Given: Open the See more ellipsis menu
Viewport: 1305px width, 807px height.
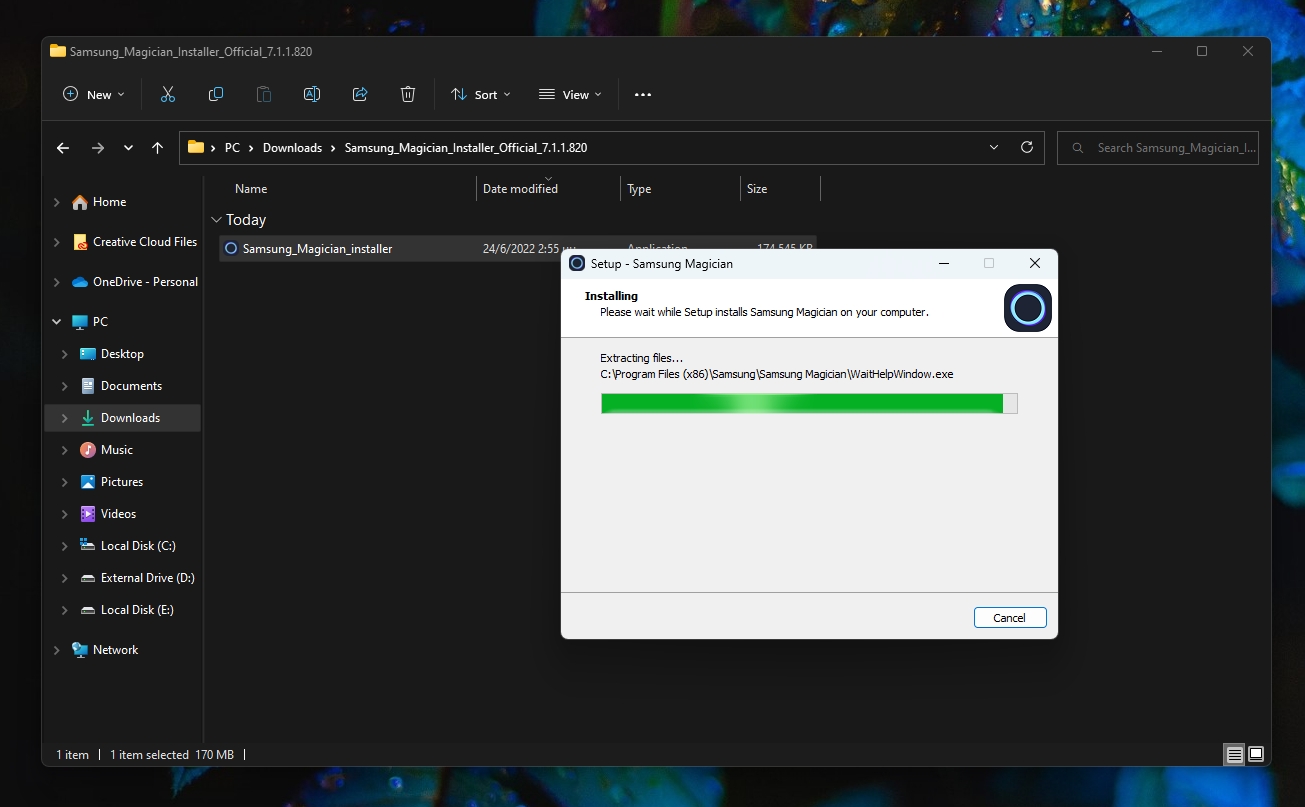Looking at the screenshot, I should 642,94.
